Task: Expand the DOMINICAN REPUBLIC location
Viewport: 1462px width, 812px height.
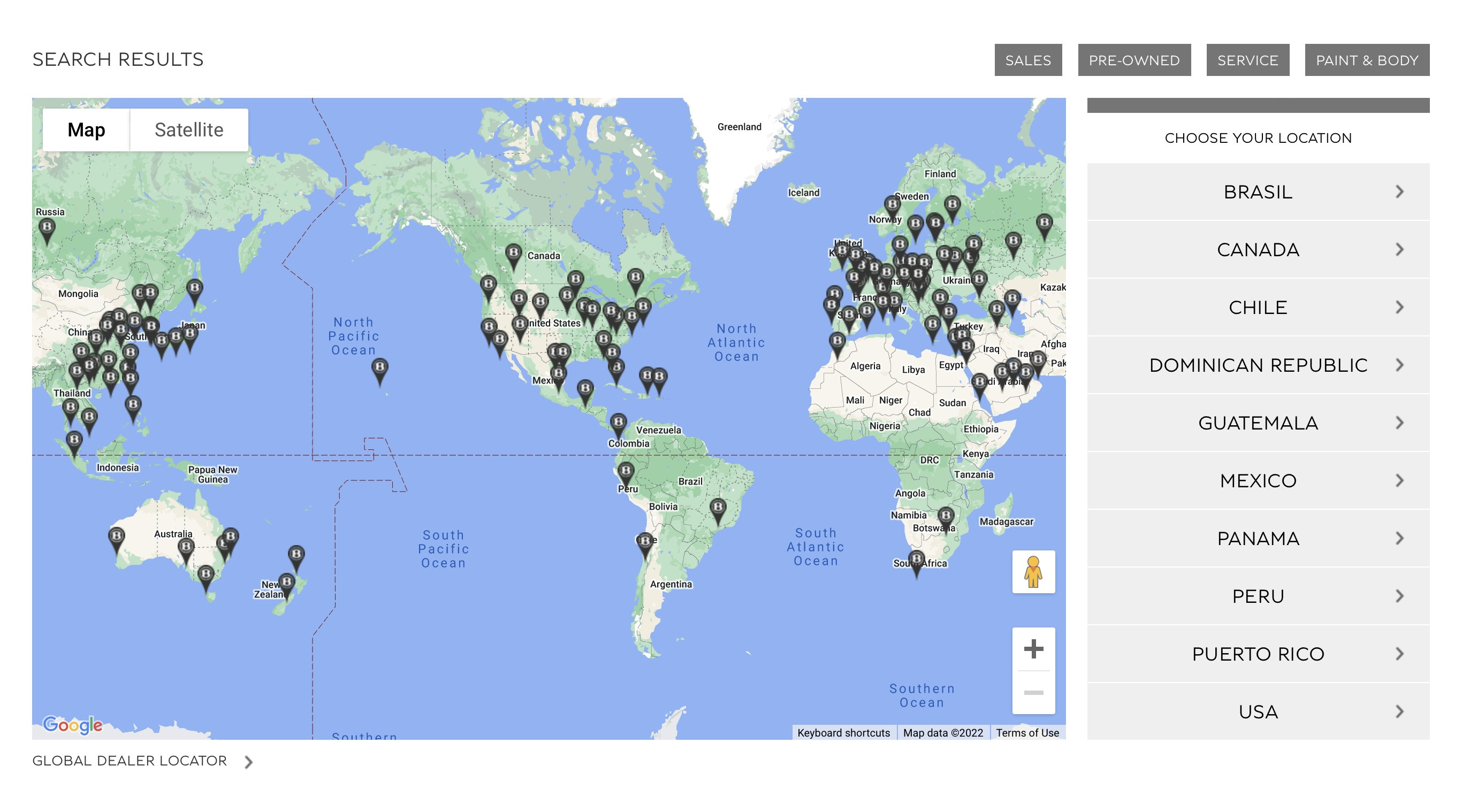Action: pos(1258,365)
